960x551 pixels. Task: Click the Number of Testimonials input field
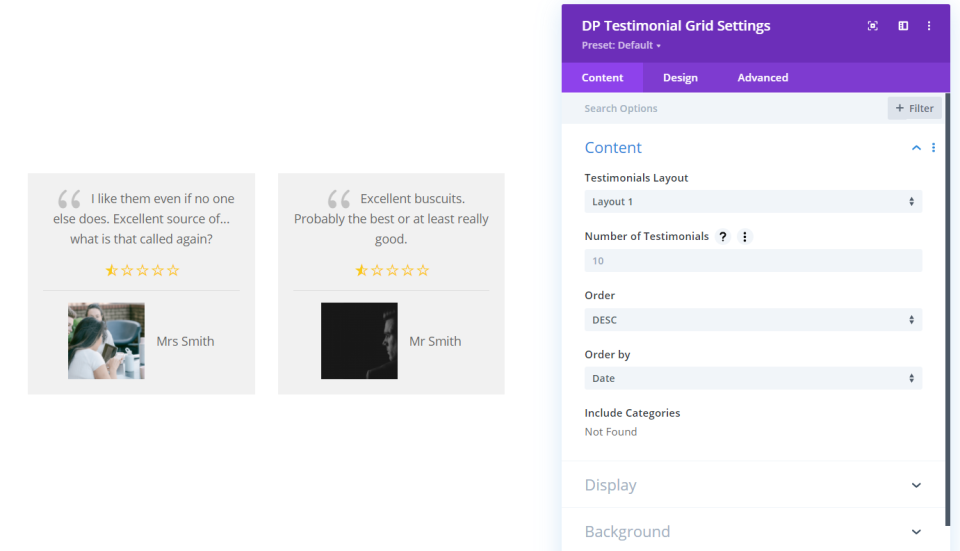click(752, 261)
